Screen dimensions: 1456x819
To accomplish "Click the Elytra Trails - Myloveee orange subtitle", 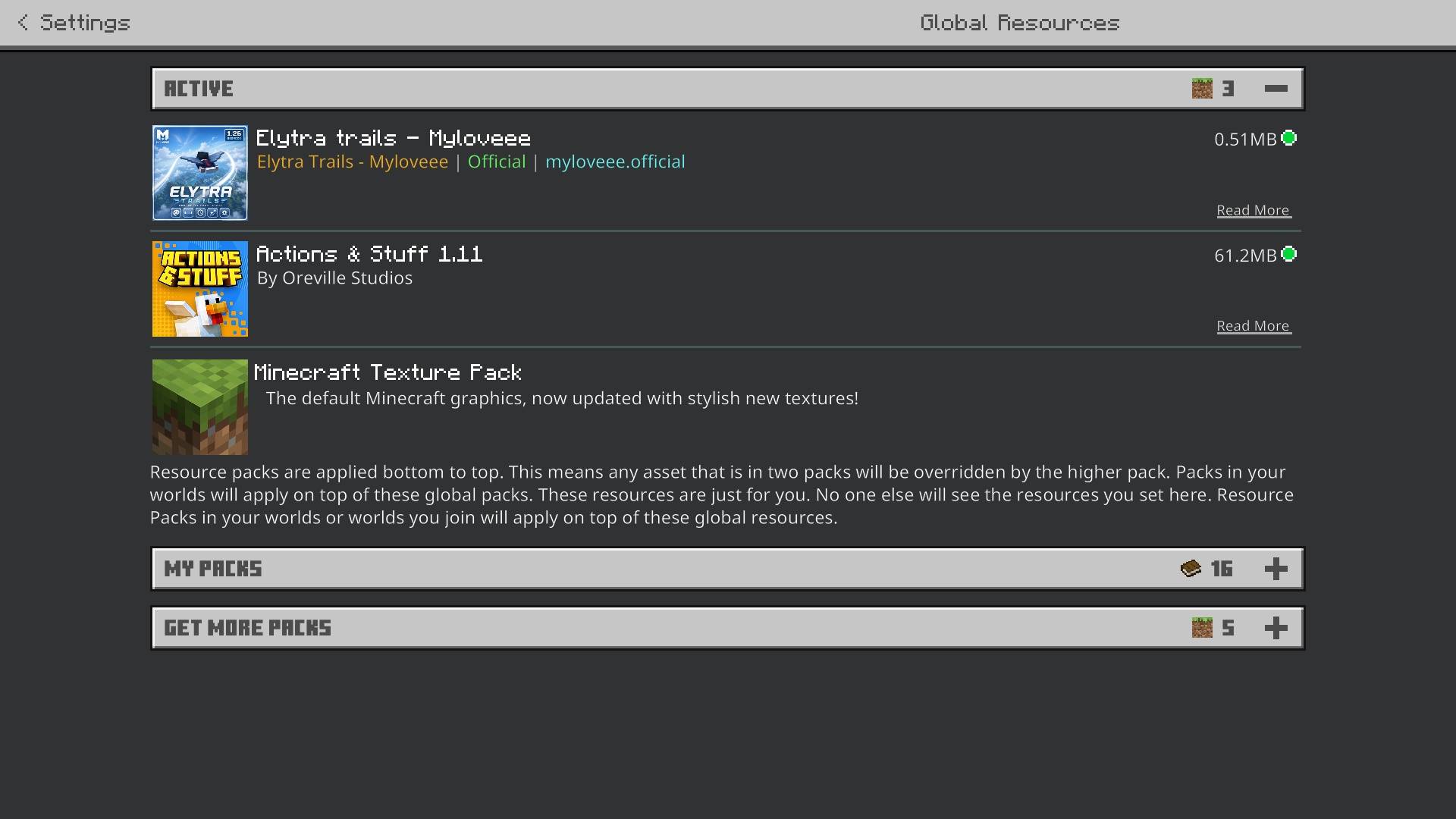I will 353,162.
